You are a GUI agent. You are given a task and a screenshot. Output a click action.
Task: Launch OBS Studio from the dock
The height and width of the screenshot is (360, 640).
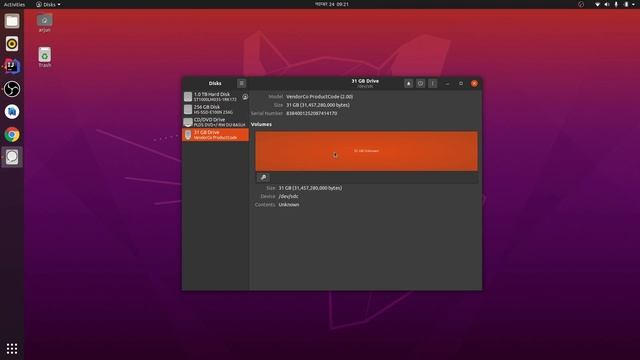click(12, 89)
